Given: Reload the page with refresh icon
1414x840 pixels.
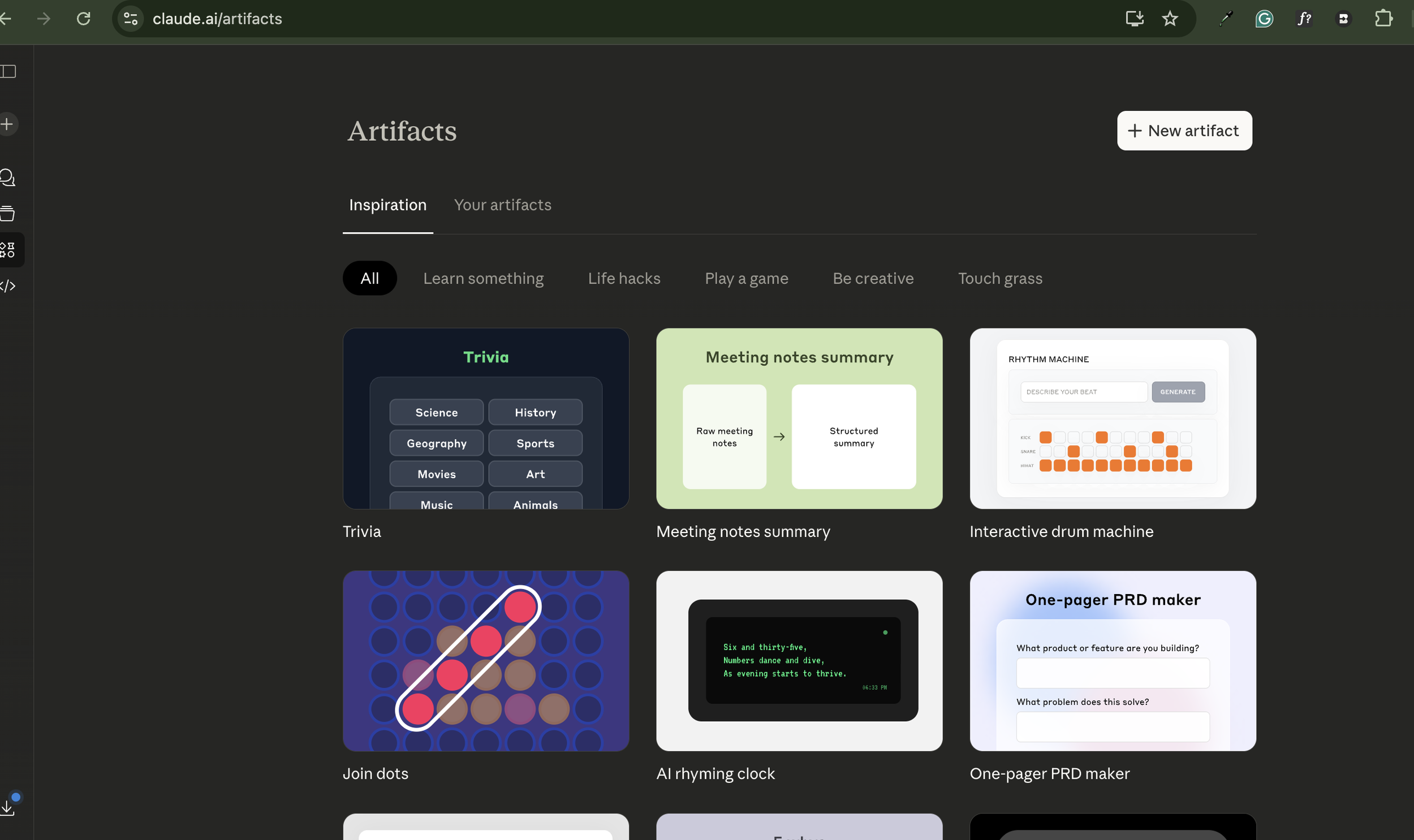Looking at the screenshot, I should (x=84, y=19).
